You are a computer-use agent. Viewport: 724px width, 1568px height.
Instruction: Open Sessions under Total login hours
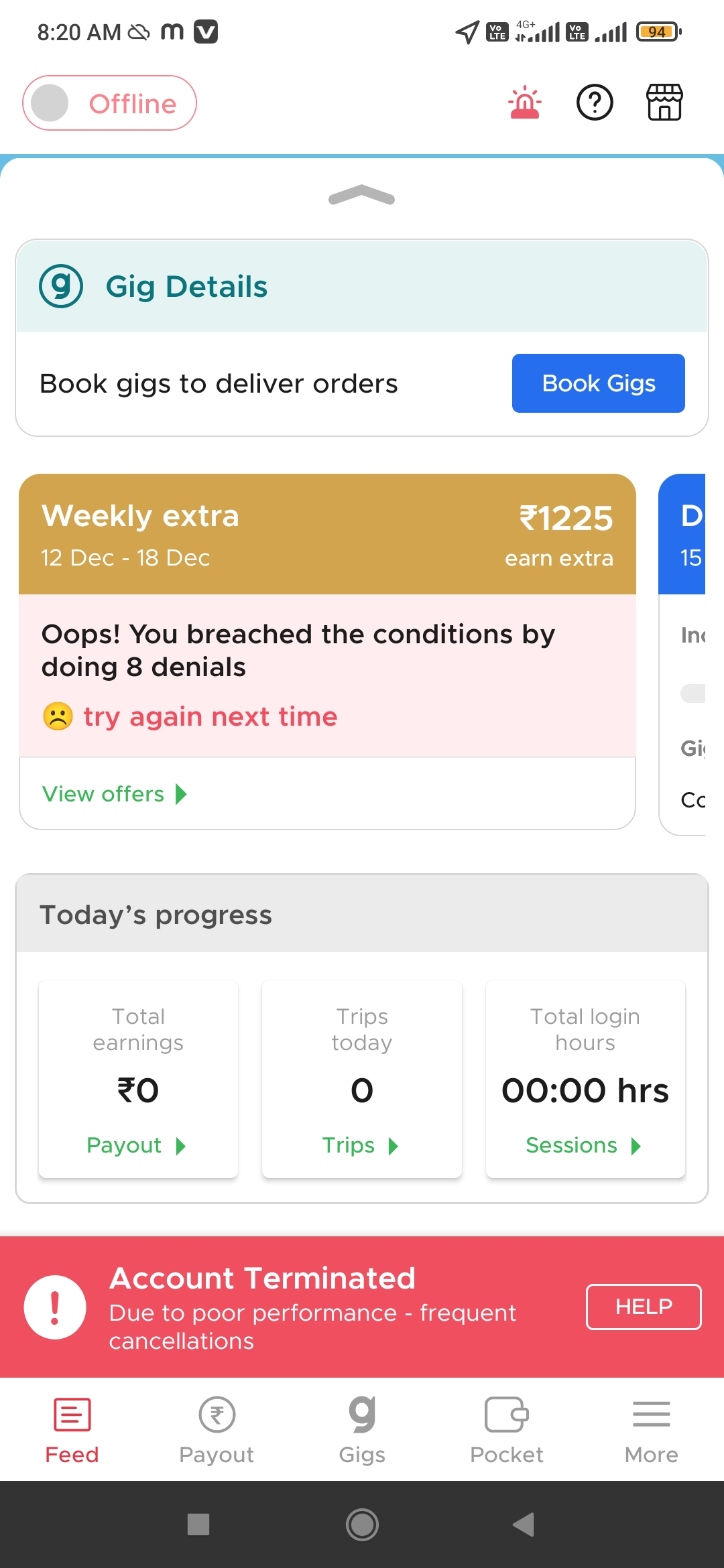(x=583, y=1146)
